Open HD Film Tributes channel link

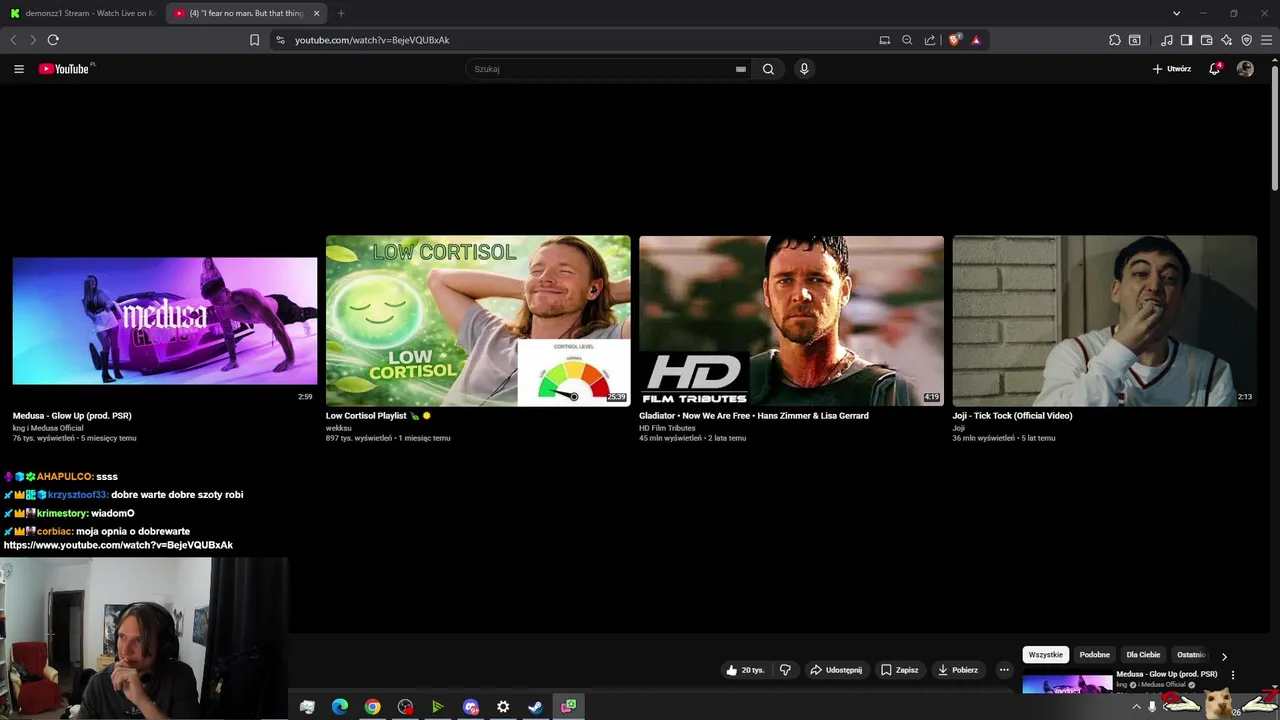[x=667, y=428]
